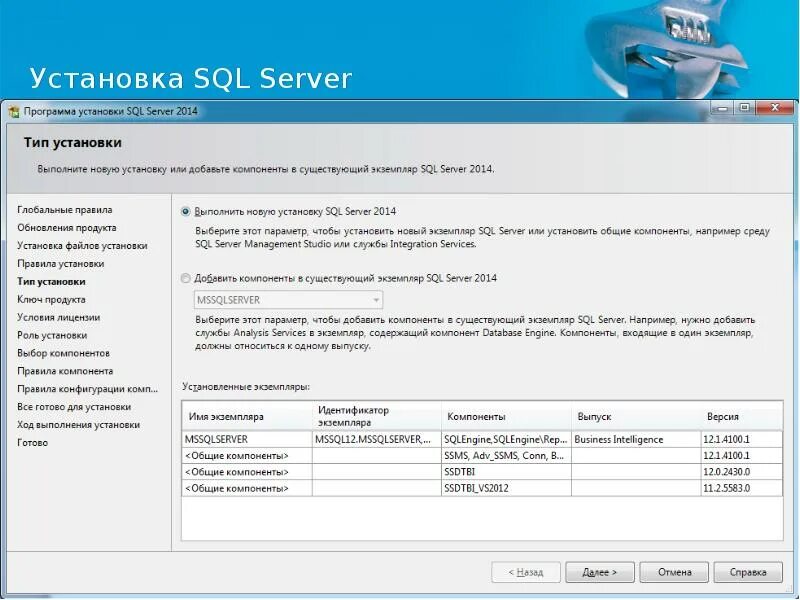800x600 pixels.
Task: Select 'Ход выполнения установки' step
Action: pos(79,424)
